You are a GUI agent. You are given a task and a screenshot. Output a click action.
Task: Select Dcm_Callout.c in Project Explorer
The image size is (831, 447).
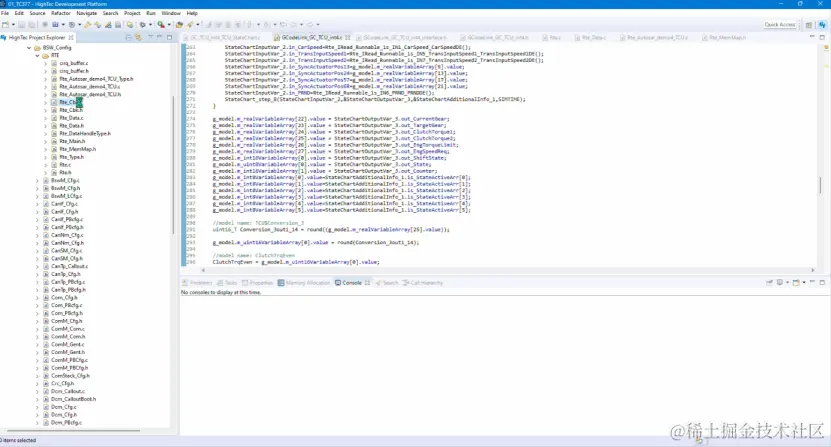(68, 391)
